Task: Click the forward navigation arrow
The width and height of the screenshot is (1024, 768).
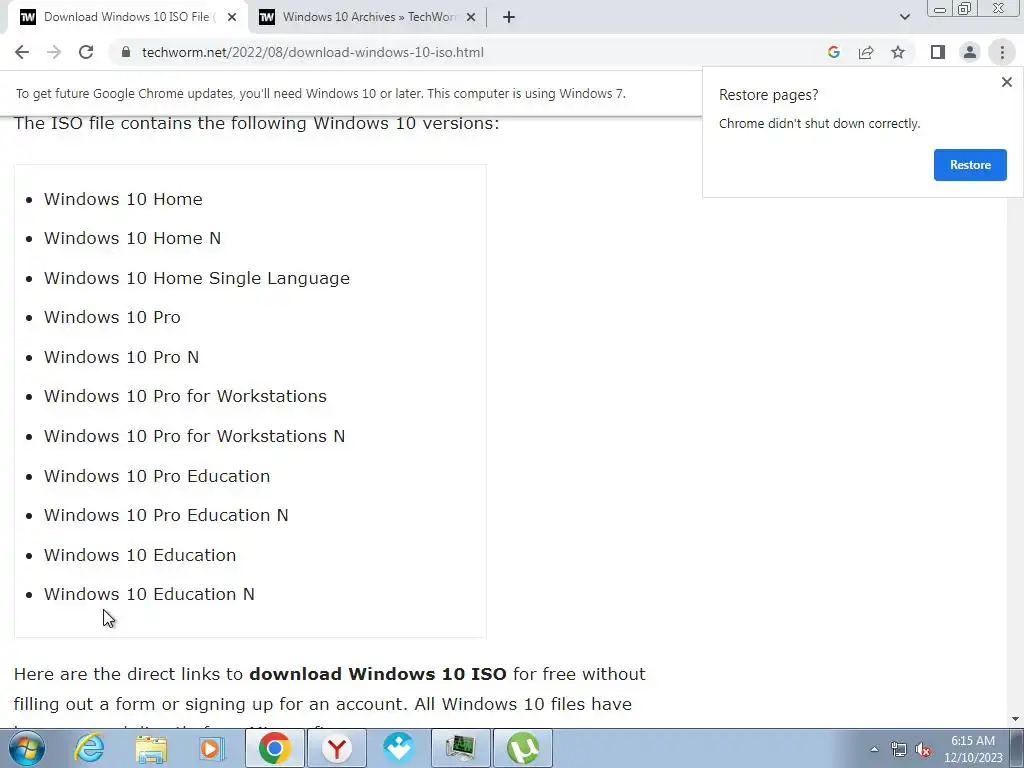Action: point(54,52)
